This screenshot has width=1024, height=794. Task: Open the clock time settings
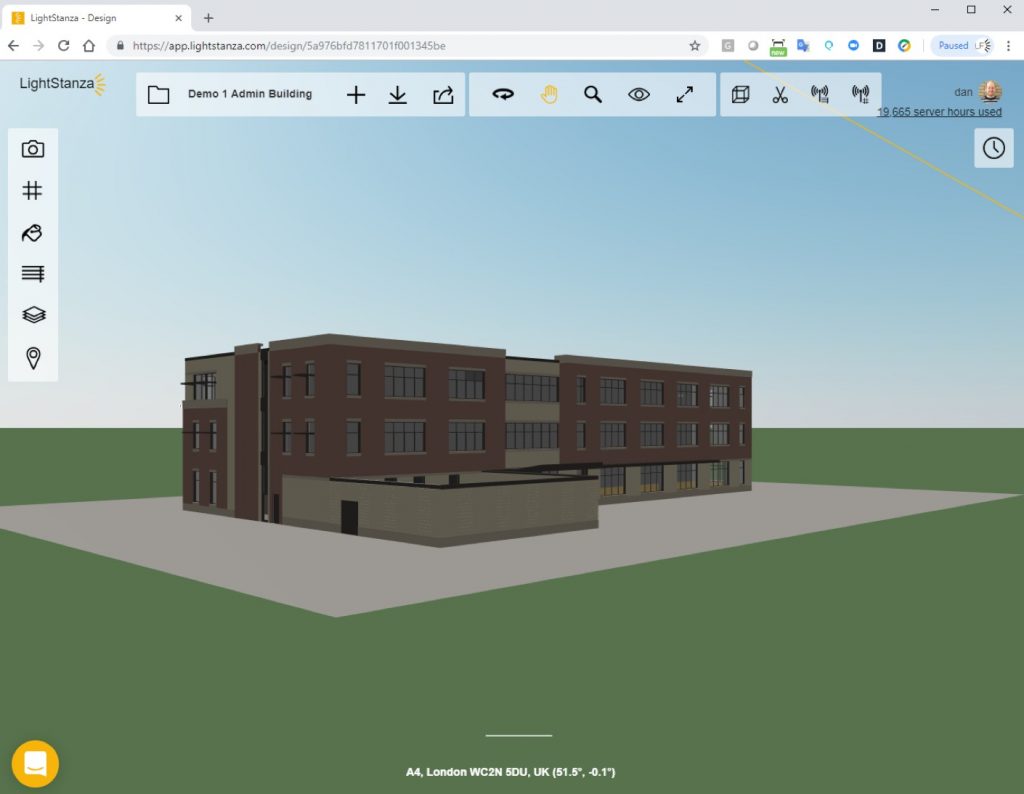993,148
